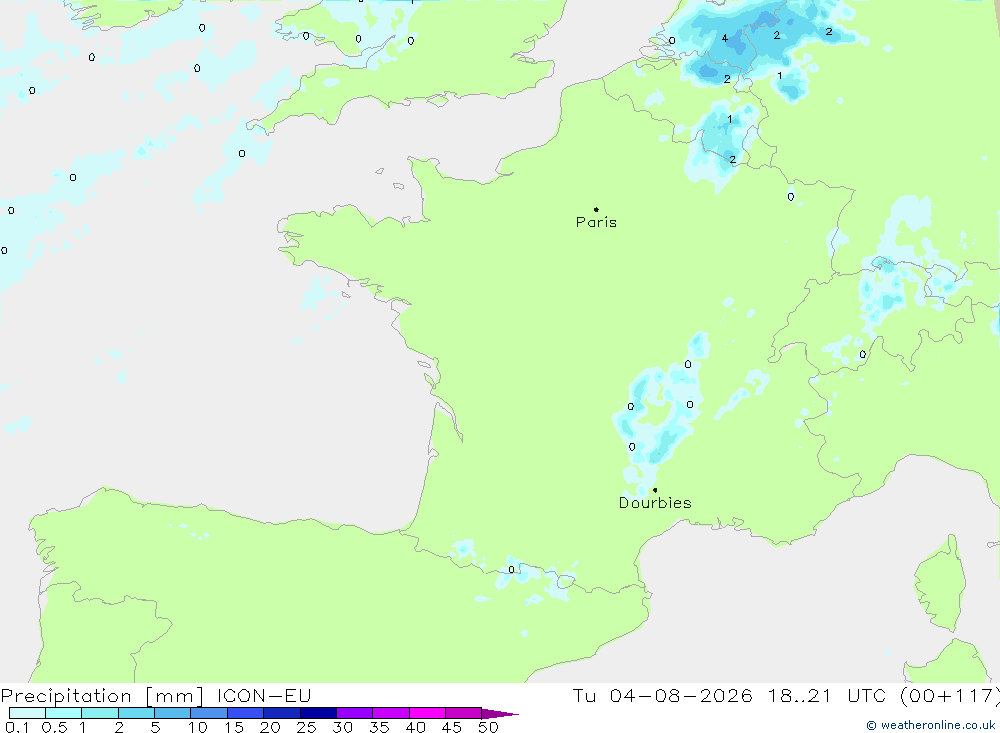Click the purple arrow tip past 50
Image resolution: width=1000 pixels, height=733 pixels.
click(x=499, y=714)
